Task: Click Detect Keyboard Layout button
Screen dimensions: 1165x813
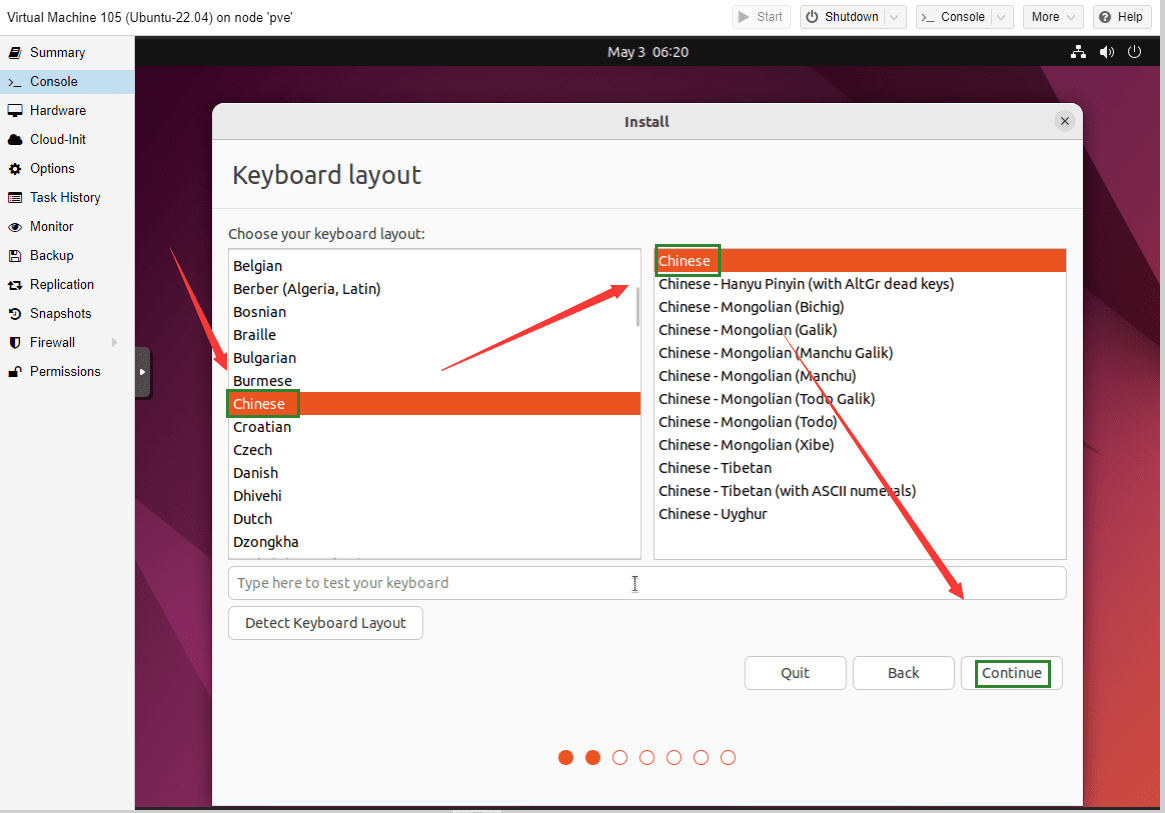Action: click(x=325, y=623)
